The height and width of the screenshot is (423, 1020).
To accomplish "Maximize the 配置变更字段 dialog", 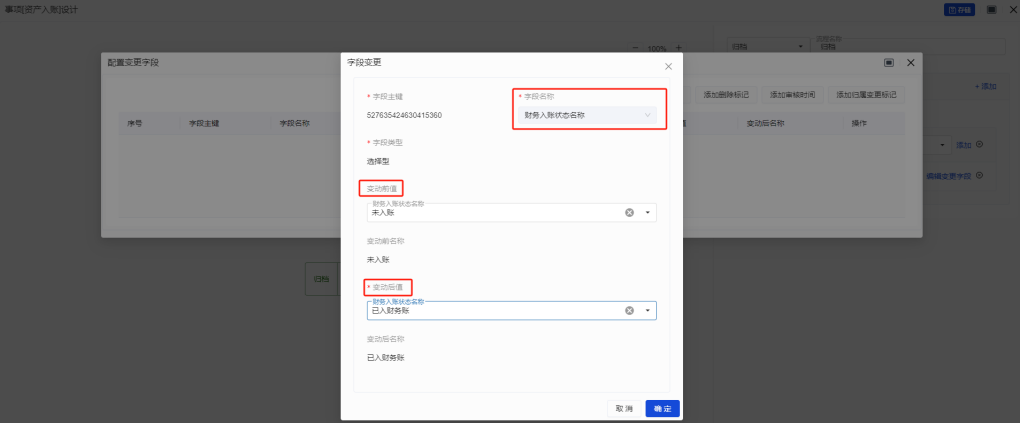I will tap(888, 63).
